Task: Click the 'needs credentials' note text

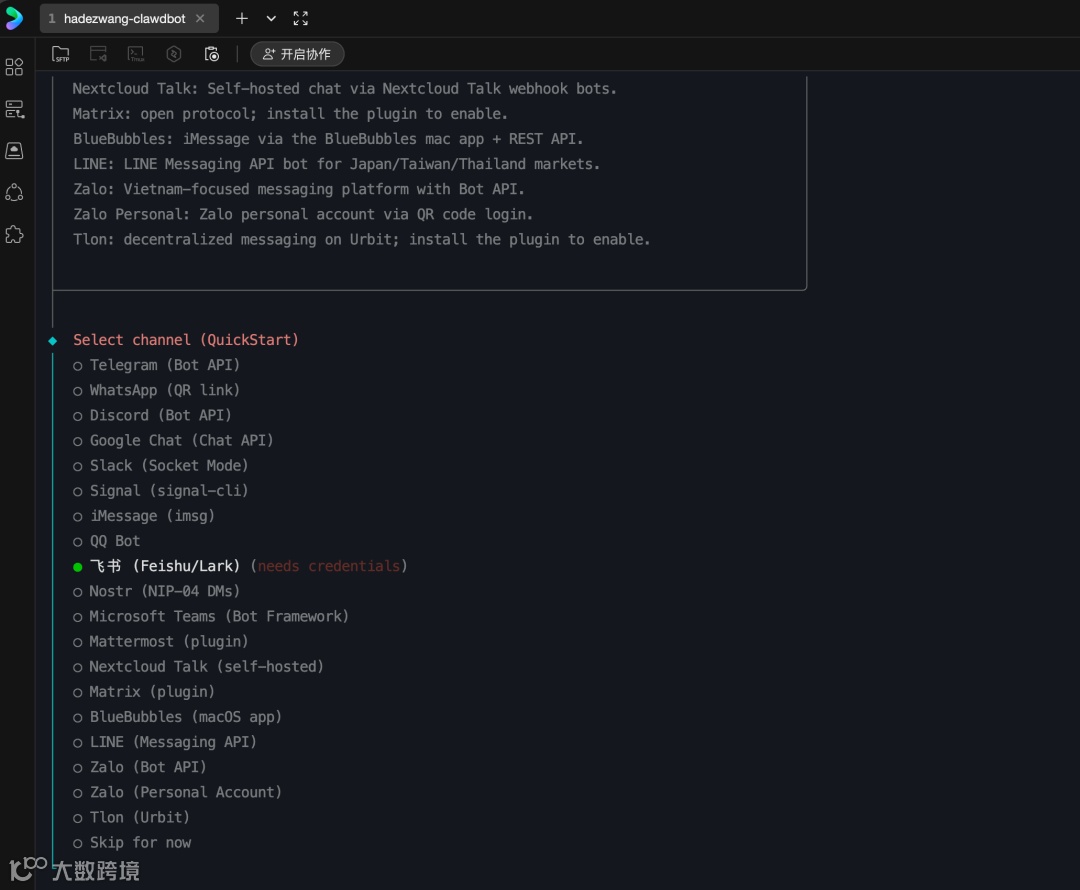Action: pyautogui.click(x=329, y=566)
